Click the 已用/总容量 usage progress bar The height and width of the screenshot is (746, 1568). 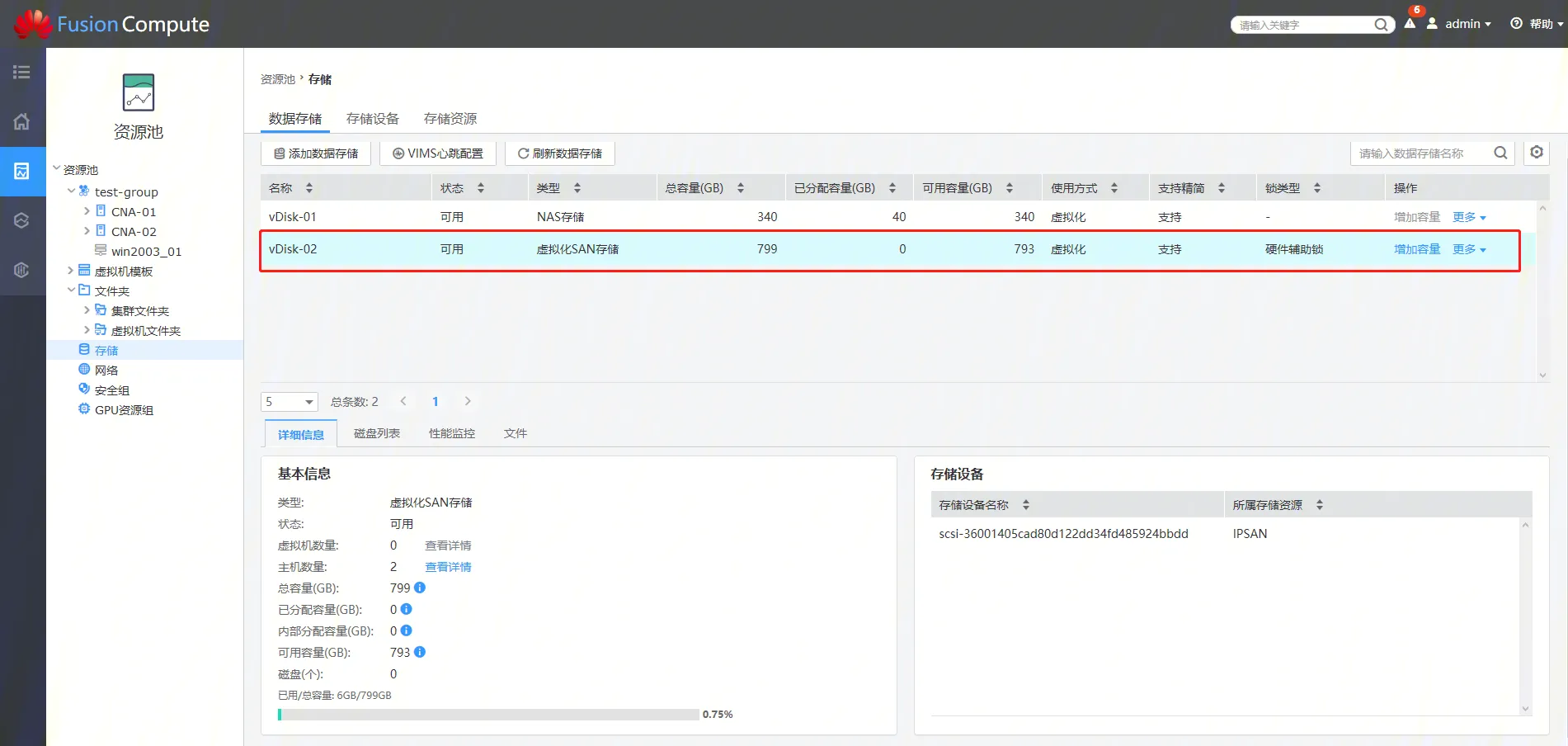point(488,715)
